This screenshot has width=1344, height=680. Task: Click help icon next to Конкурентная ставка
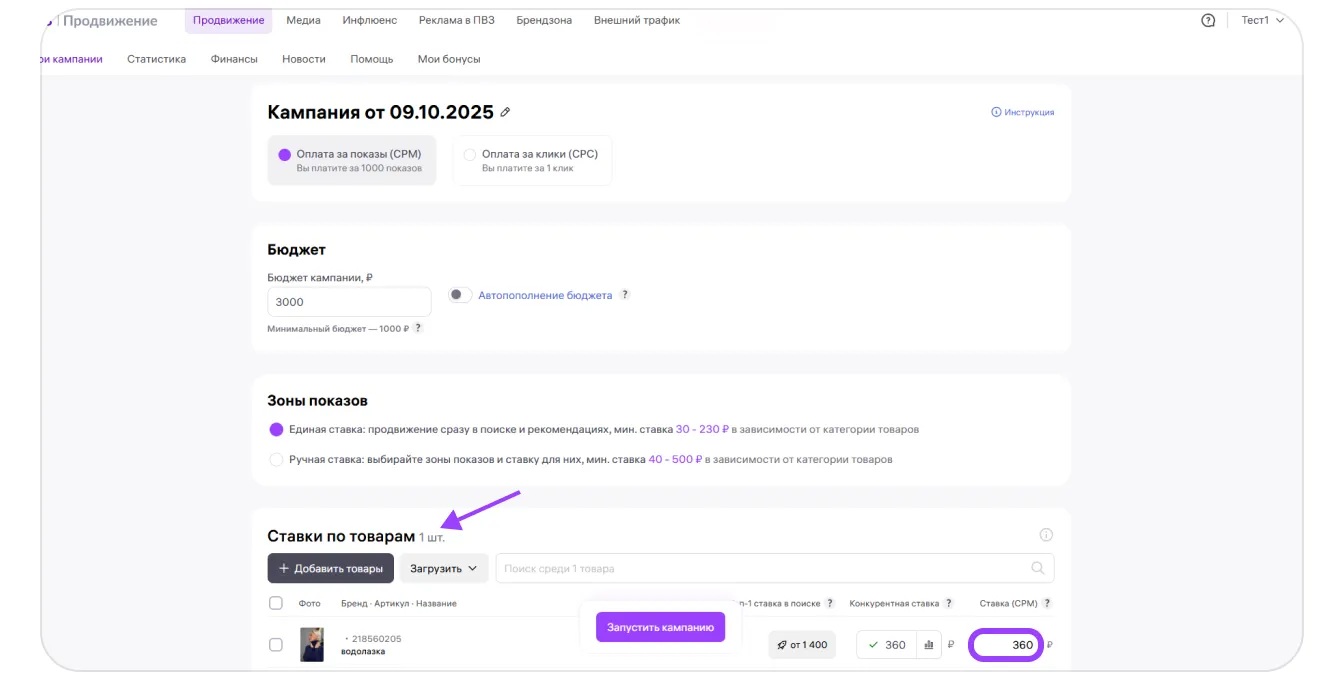[x=949, y=603]
